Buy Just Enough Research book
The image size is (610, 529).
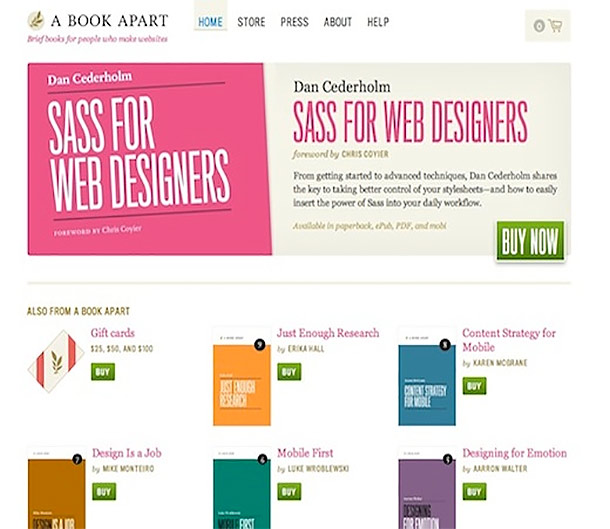coord(289,372)
